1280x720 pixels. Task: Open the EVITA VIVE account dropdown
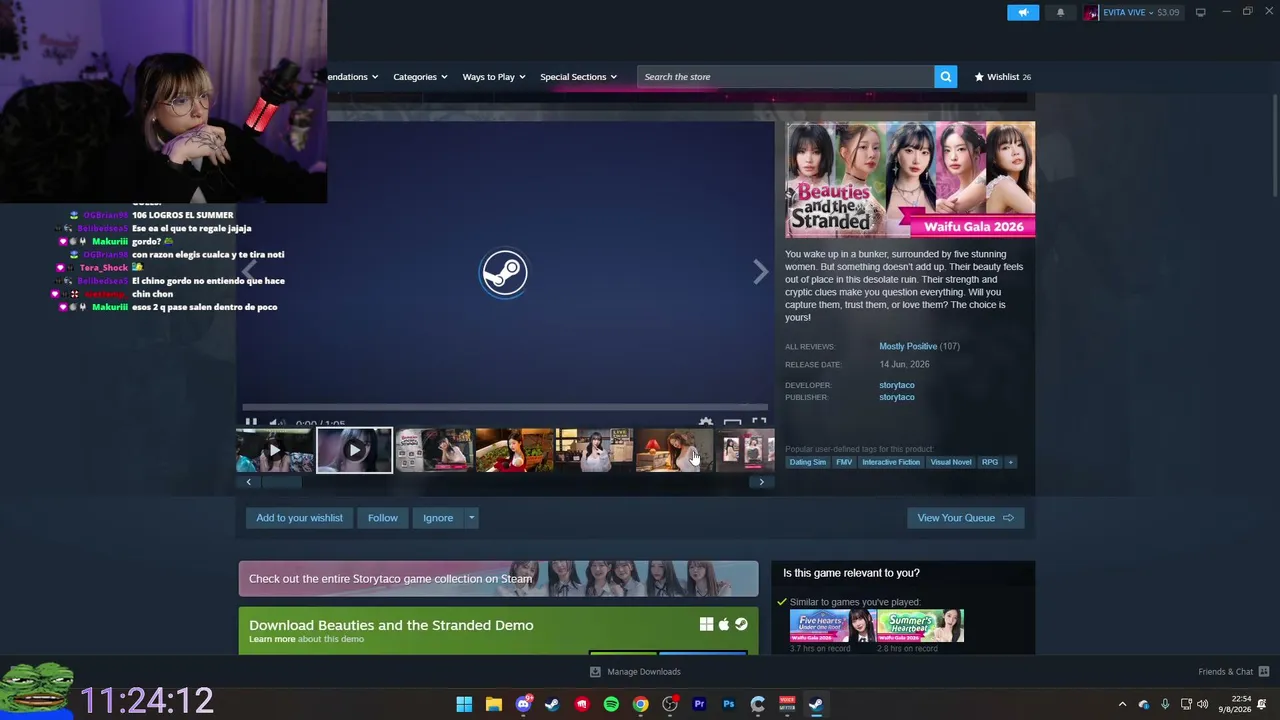click(x=1132, y=12)
